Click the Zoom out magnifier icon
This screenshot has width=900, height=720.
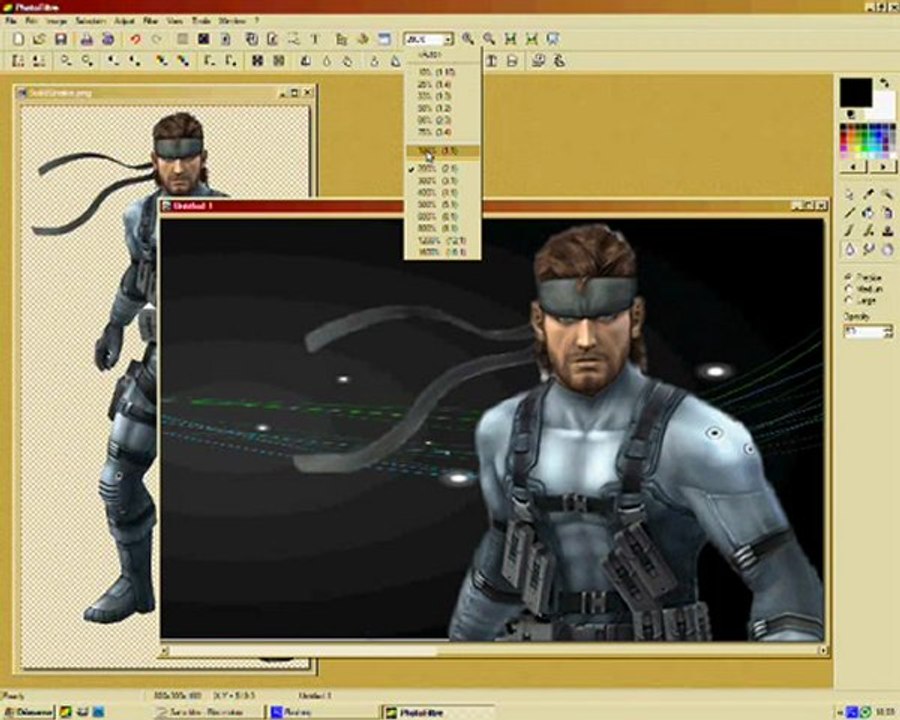click(488, 39)
